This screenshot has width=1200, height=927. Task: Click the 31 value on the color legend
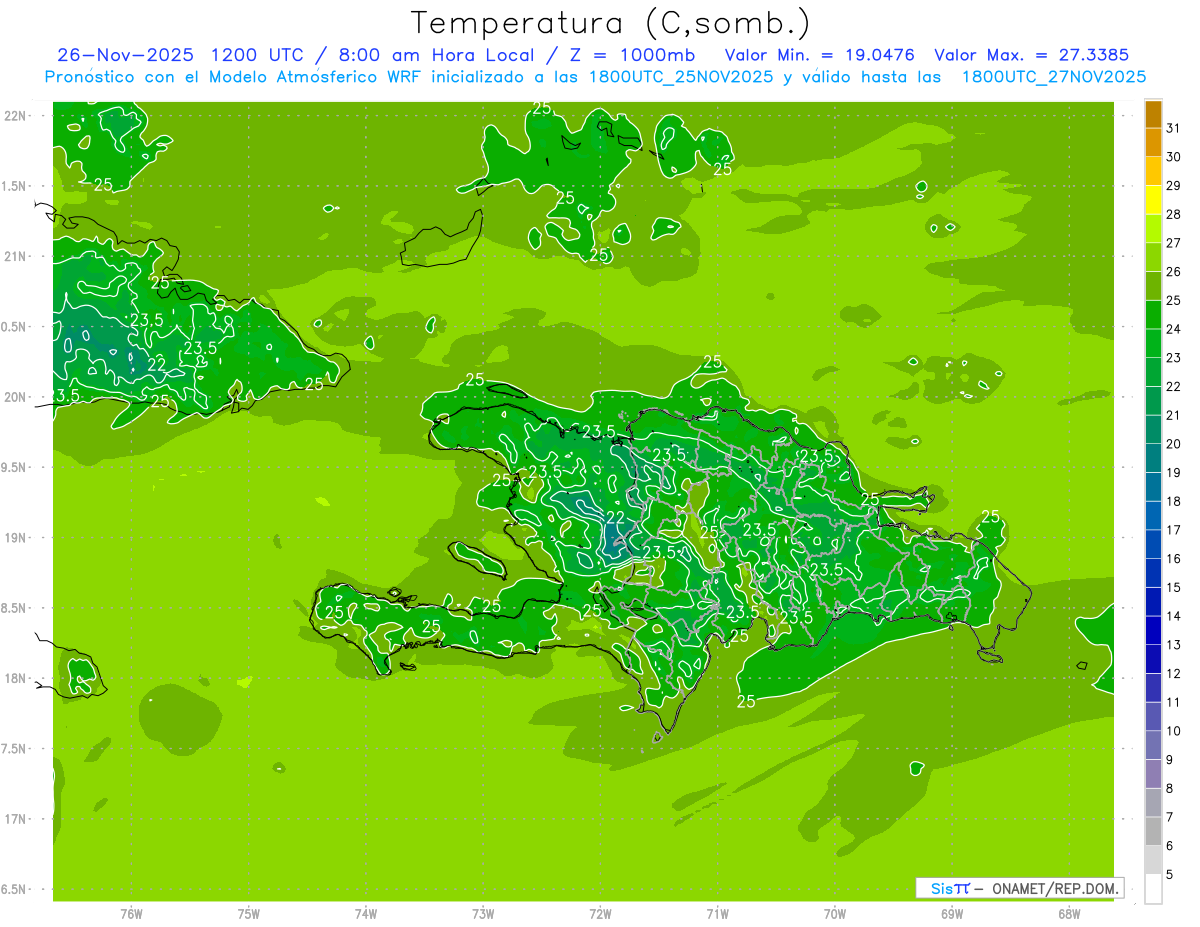tap(1173, 128)
